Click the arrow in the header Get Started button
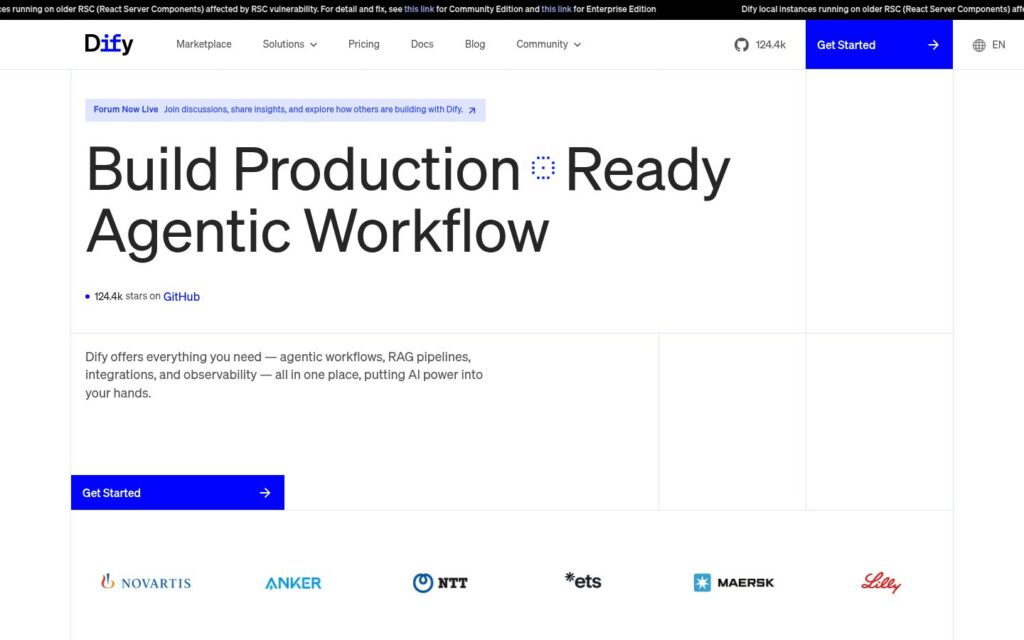Viewport: 1024px width, 640px height. (933, 45)
